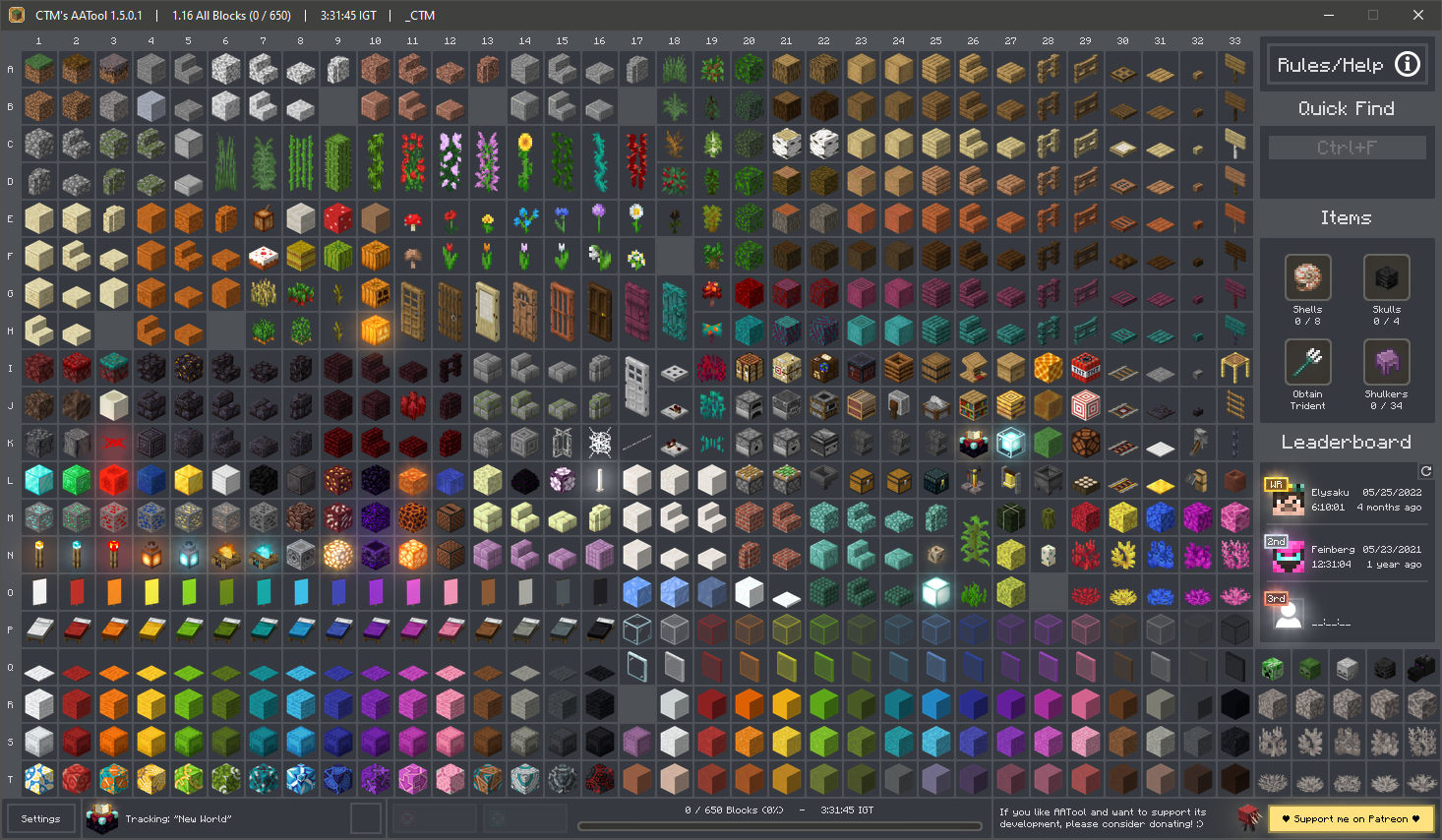Select the honeycomb block icon
This screenshot has width=1442, height=840.
pos(1048,368)
